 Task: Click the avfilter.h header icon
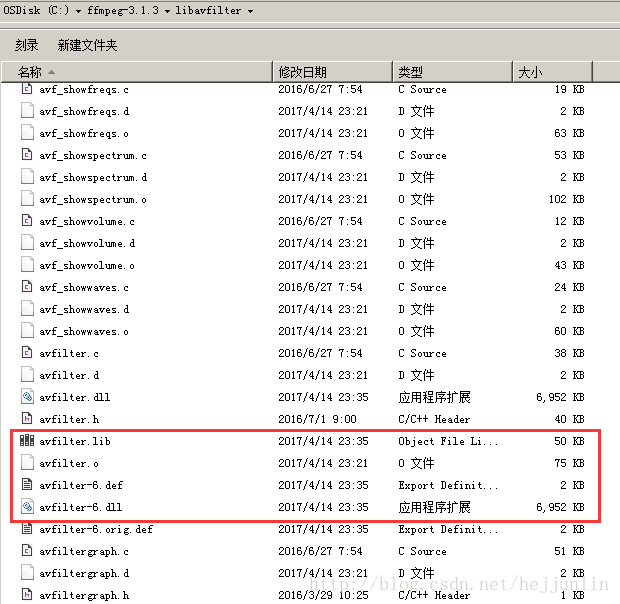(x=27, y=419)
